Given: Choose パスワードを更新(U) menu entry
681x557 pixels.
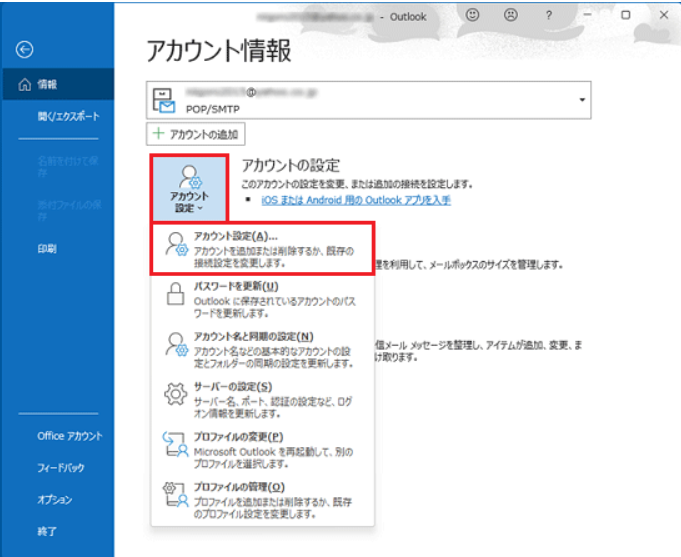Looking at the screenshot, I should coord(262,299).
